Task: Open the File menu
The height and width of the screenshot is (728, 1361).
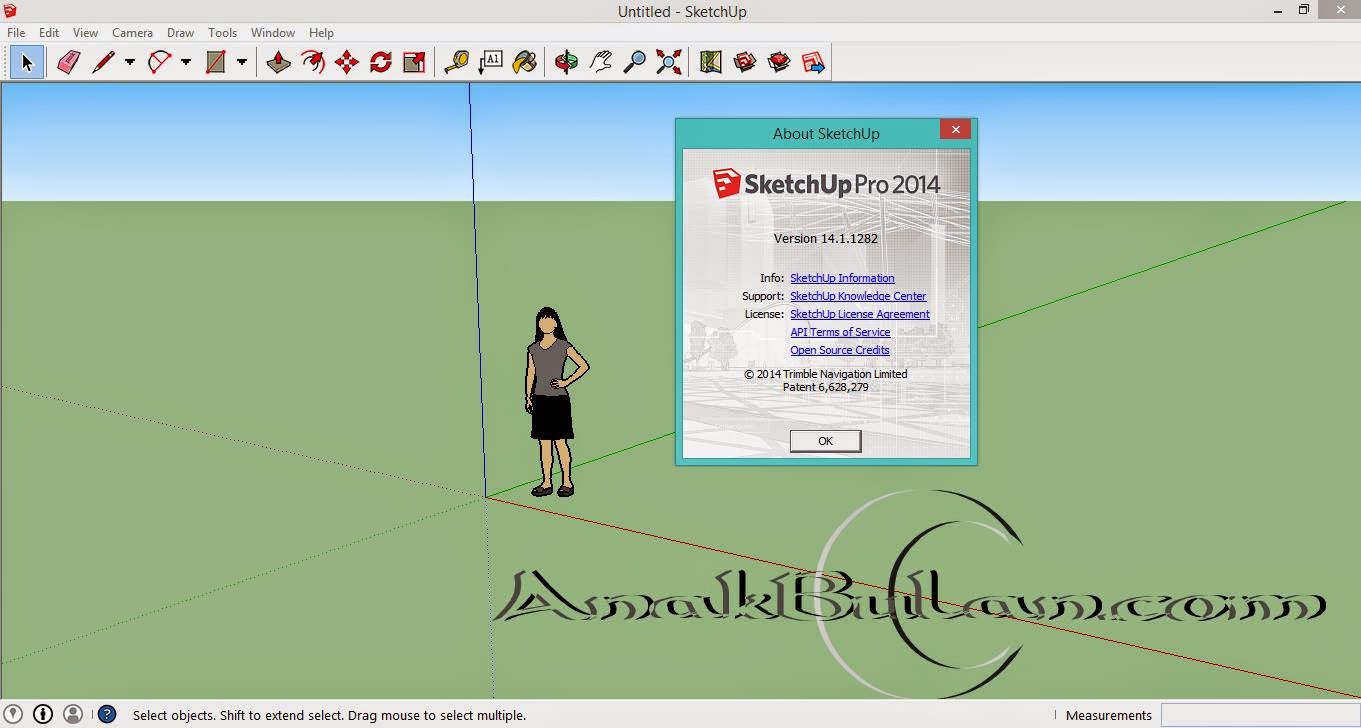Action: tap(16, 33)
